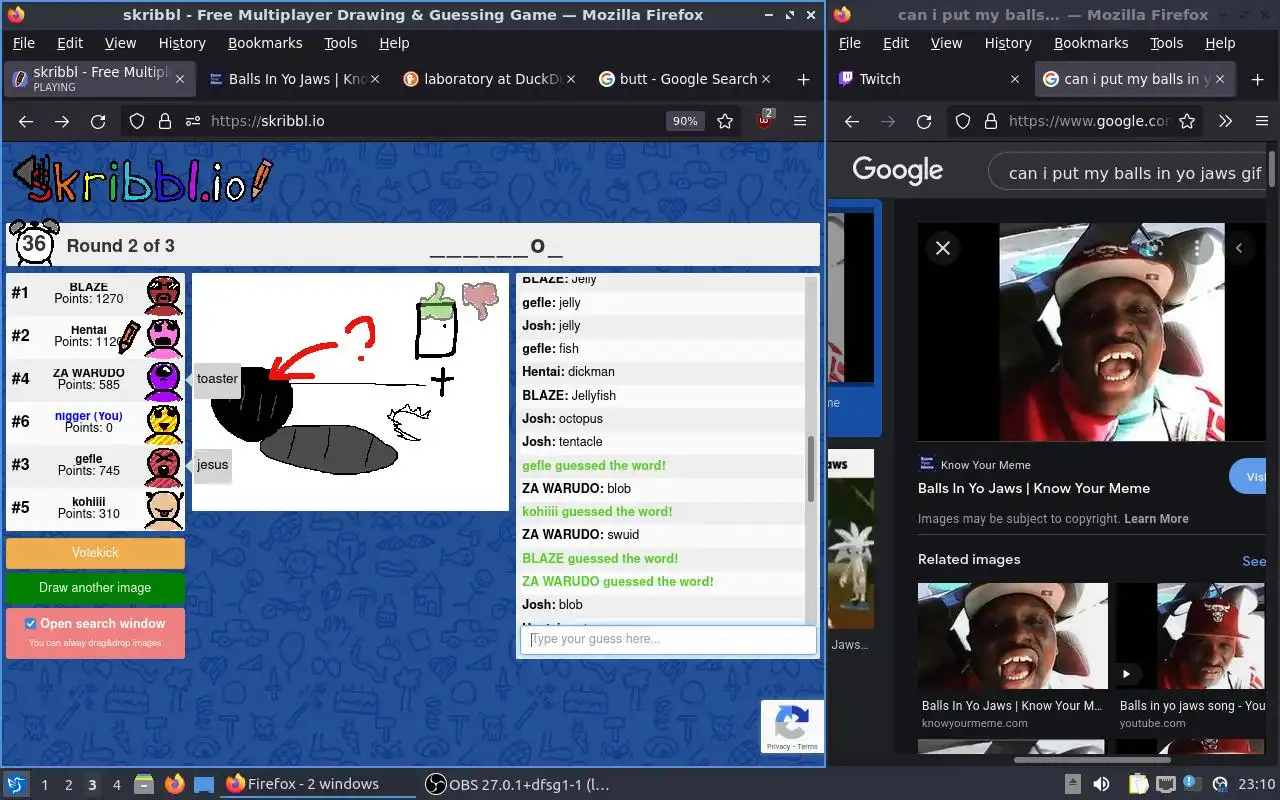Click the 'Learn More' copyright link
Image resolution: width=1280 pixels, height=800 pixels.
pyautogui.click(x=1156, y=519)
